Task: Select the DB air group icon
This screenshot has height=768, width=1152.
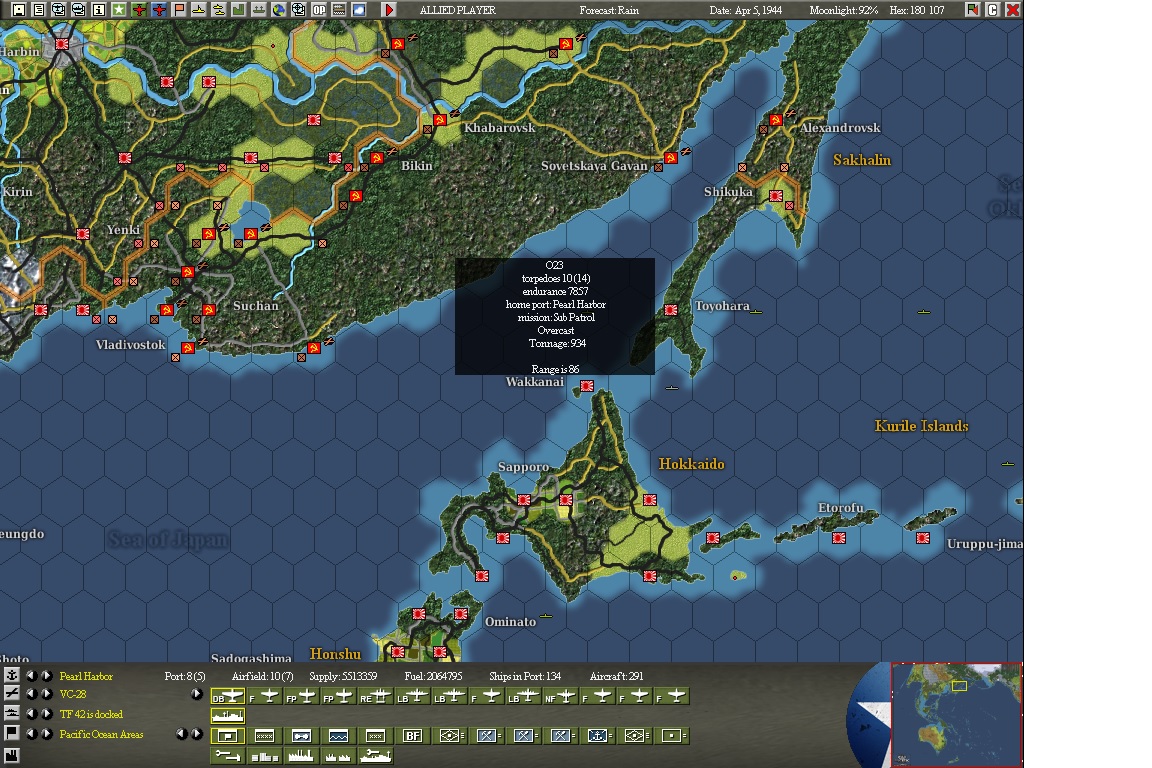Action: 228,696
